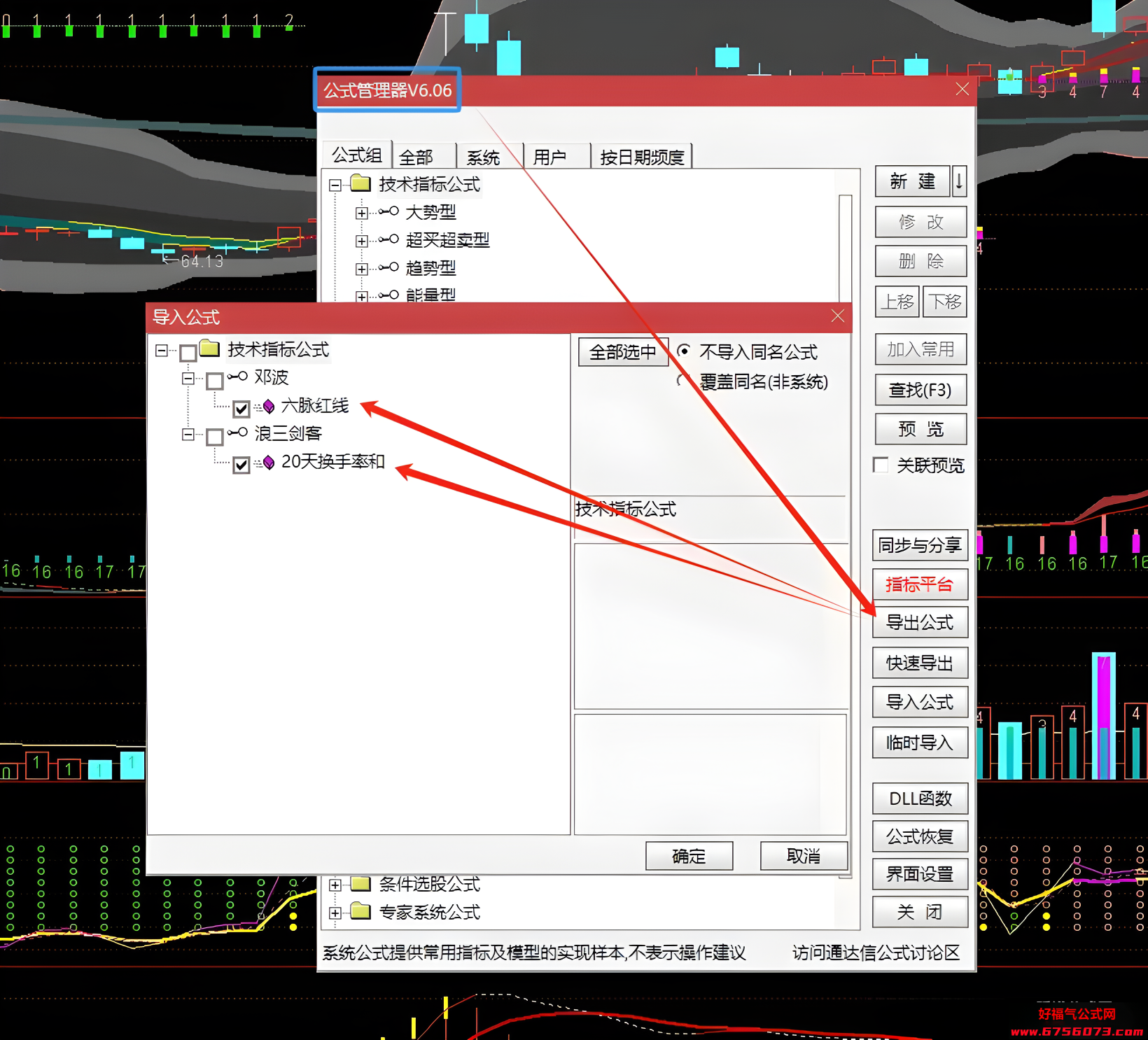This screenshot has height=1040, width=1148.
Task: Uncheck the 20天换手率和 checkbox
Action: [241, 464]
